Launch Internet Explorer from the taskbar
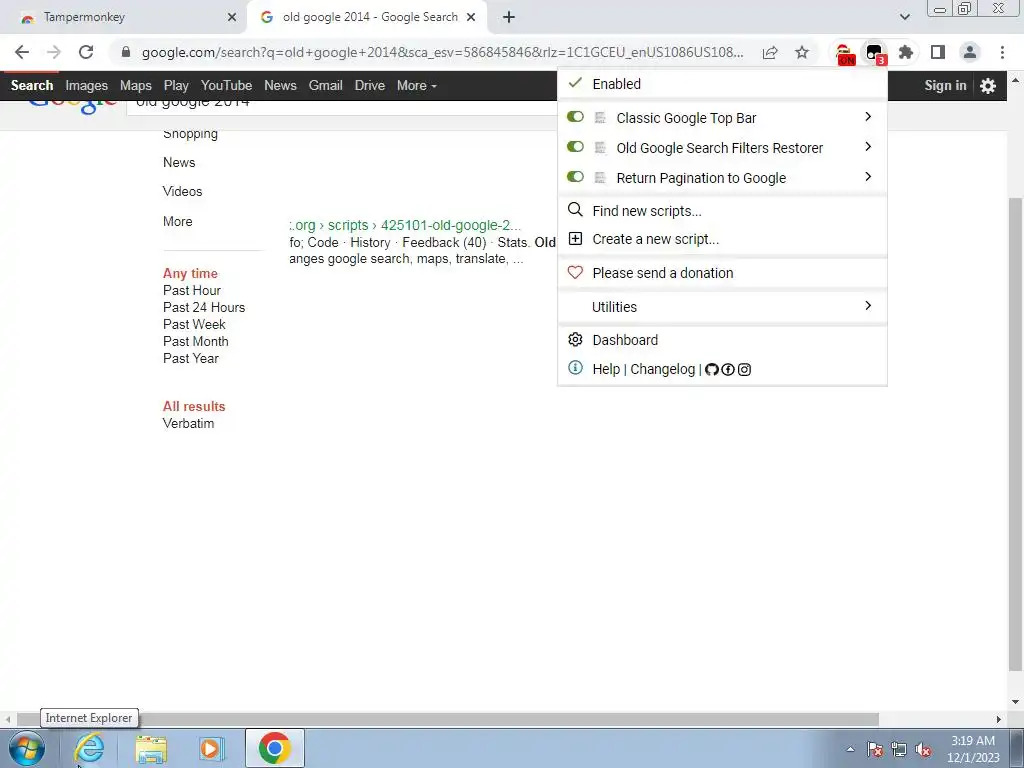 (89, 748)
